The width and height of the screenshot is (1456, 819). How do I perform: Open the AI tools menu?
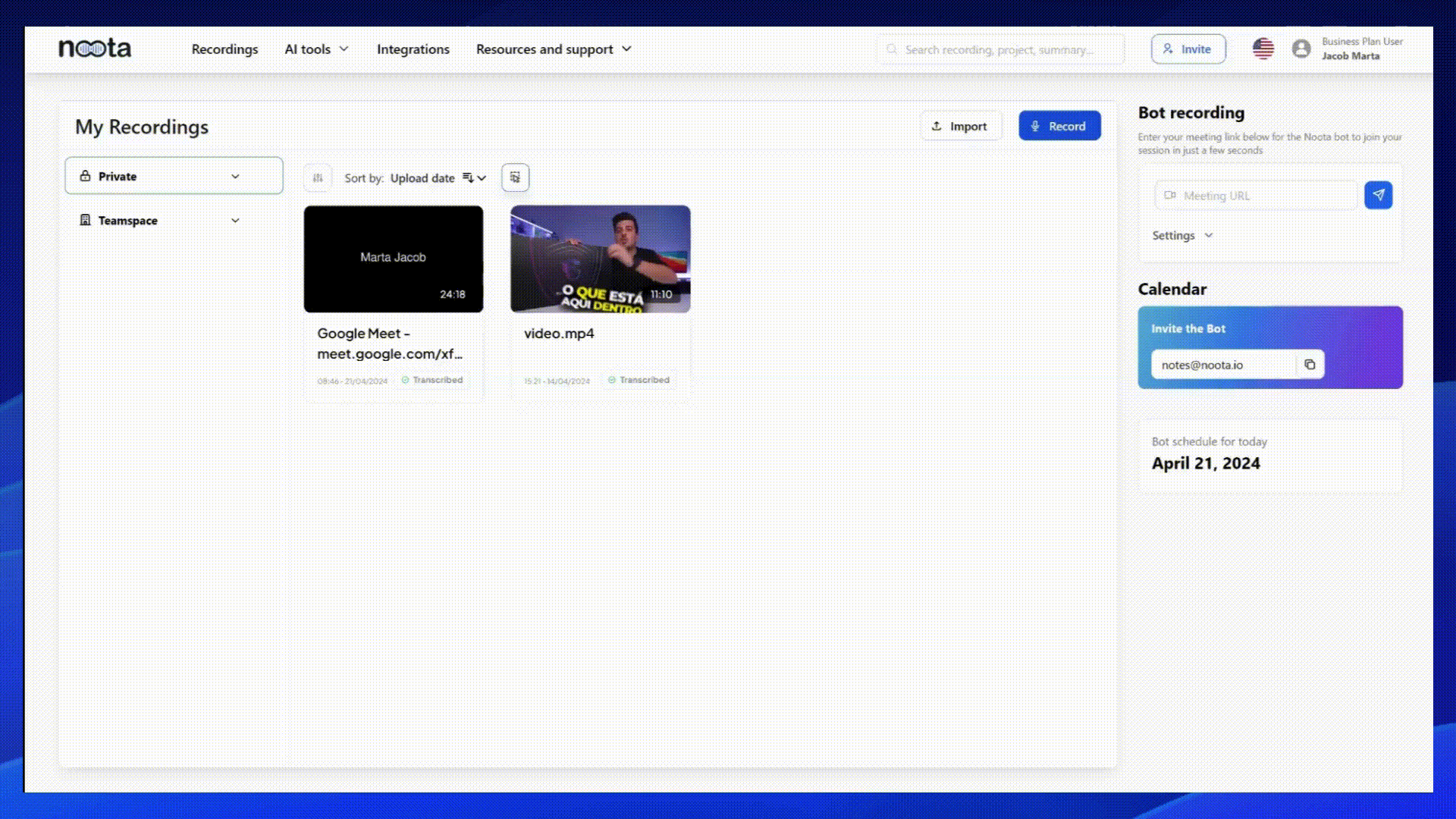(x=316, y=49)
